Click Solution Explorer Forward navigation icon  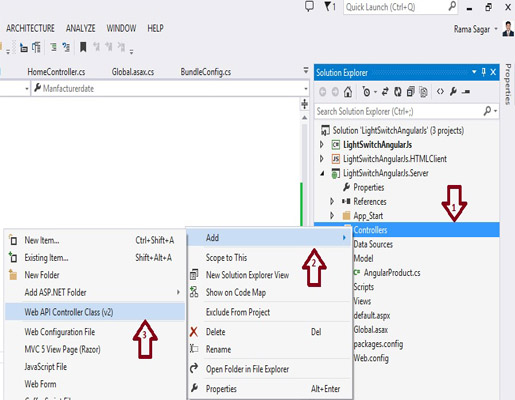(335, 91)
